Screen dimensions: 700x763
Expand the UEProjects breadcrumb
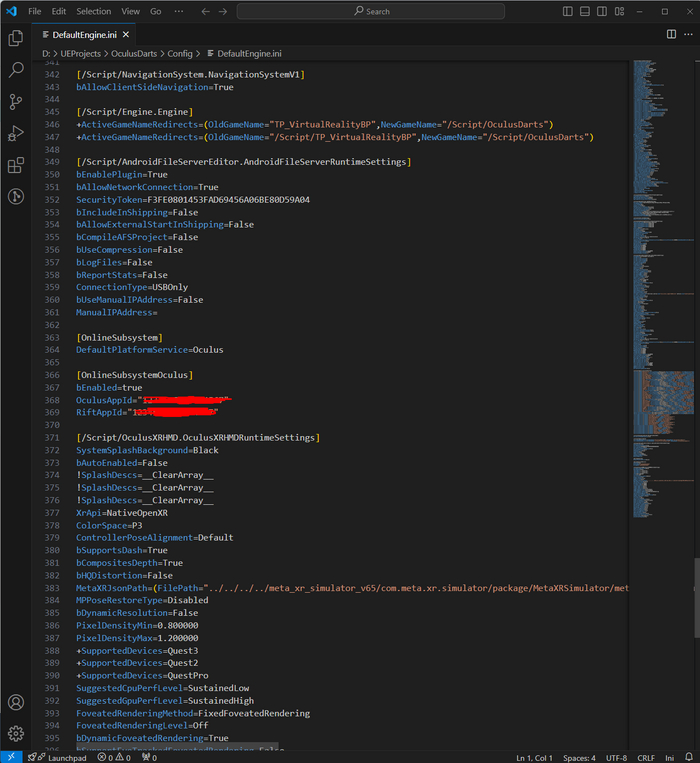tap(81, 54)
